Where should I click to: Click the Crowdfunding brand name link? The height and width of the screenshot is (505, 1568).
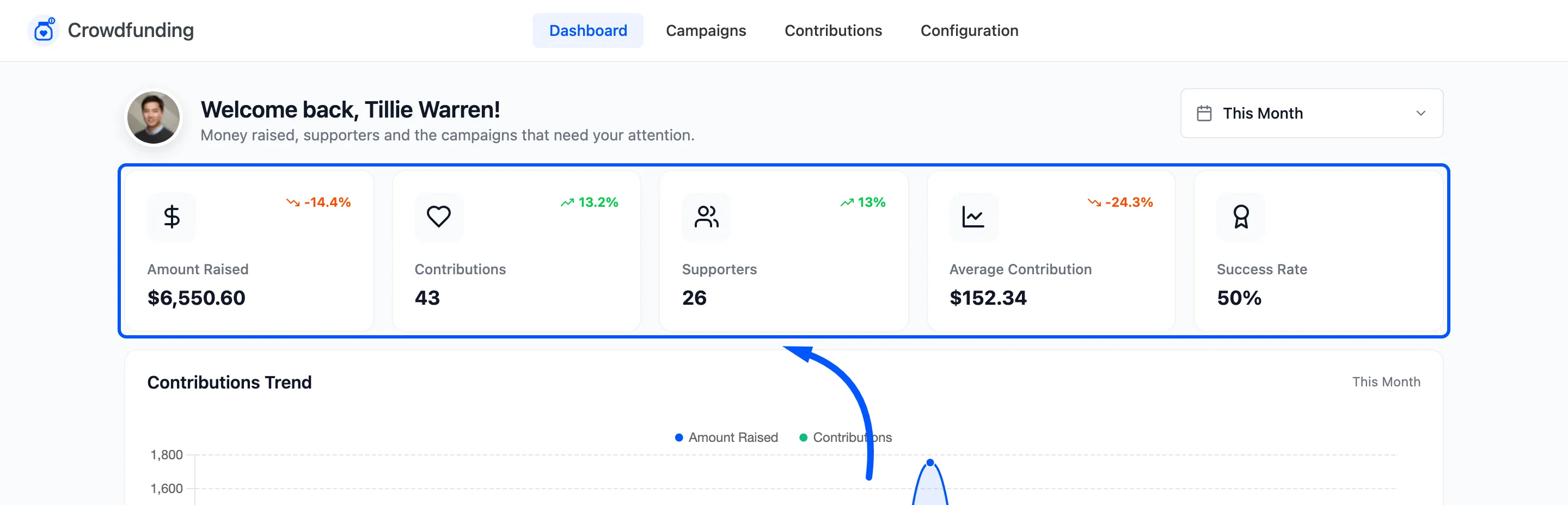131,30
